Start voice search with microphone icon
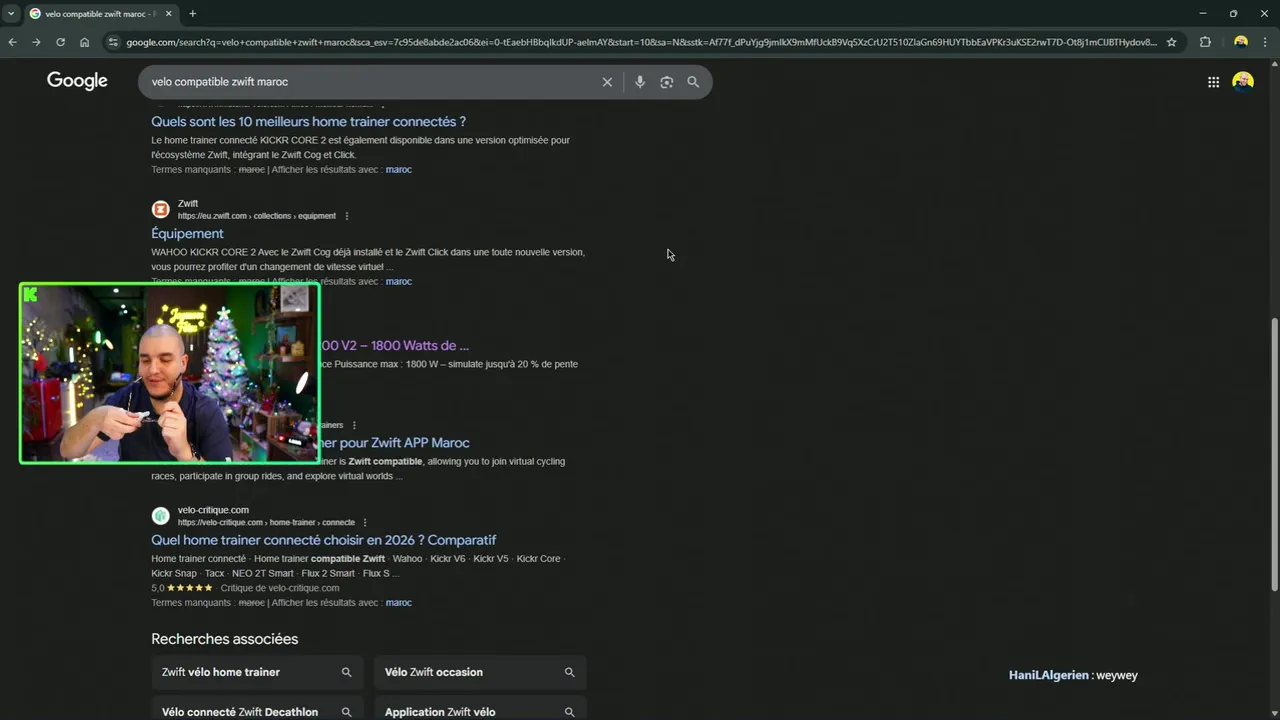The image size is (1280, 720). pos(640,82)
